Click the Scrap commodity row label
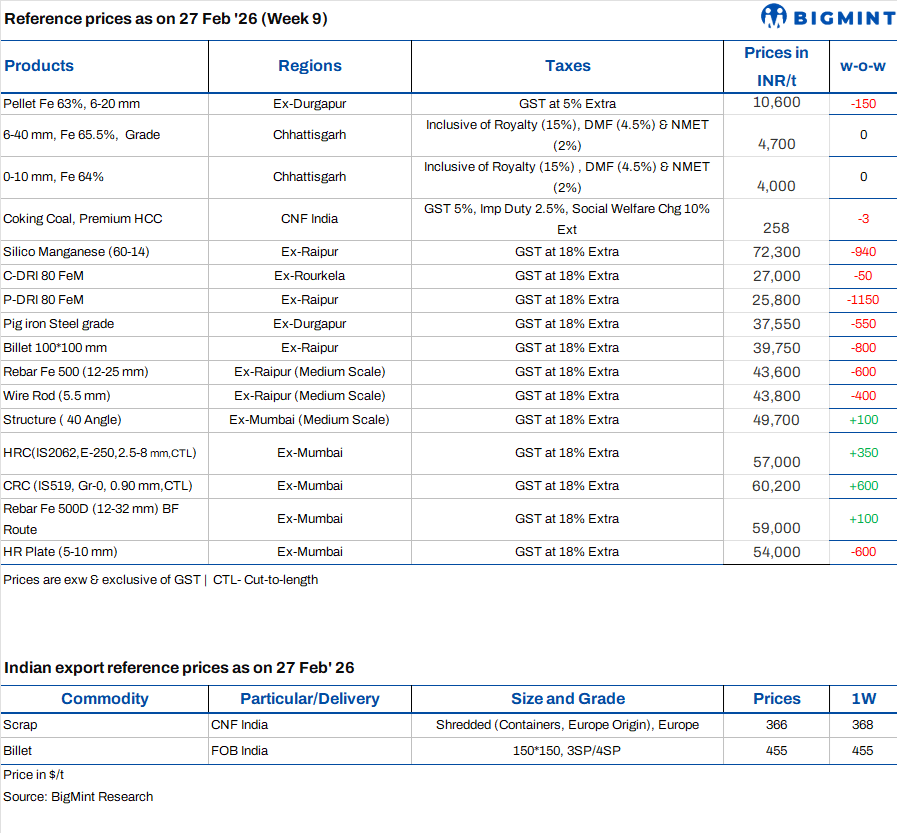897x833 pixels. (20, 725)
